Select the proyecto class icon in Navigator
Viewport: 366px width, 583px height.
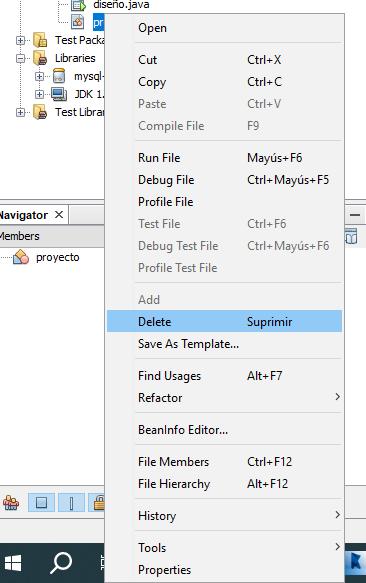pyautogui.click(x=21, y=257)
